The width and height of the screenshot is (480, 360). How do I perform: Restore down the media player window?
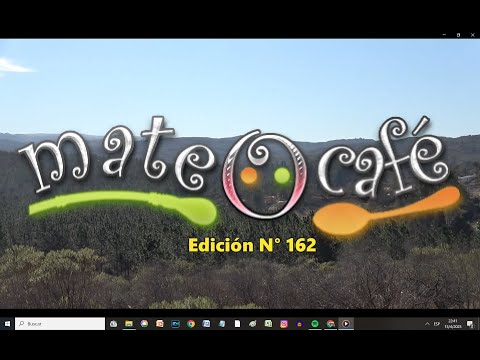(x=458, y=35)
